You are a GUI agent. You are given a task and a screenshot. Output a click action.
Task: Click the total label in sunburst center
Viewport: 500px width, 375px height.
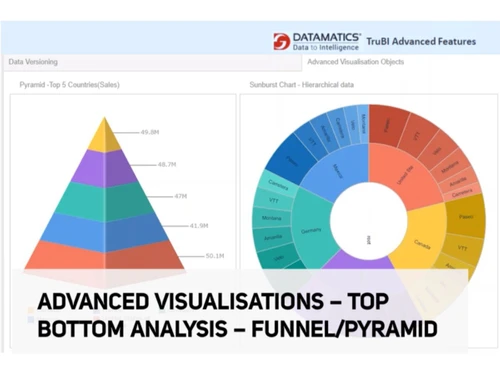369,240
